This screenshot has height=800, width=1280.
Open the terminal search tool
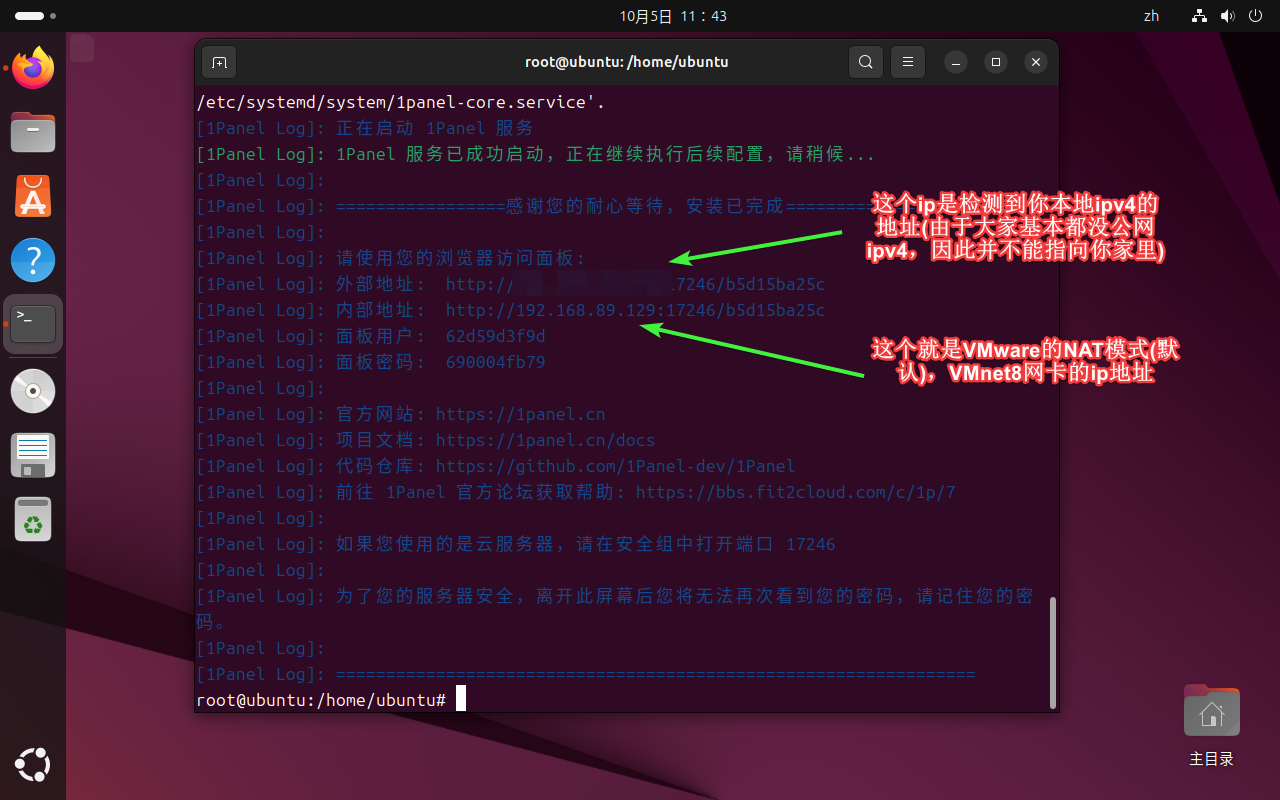point(866,62)
